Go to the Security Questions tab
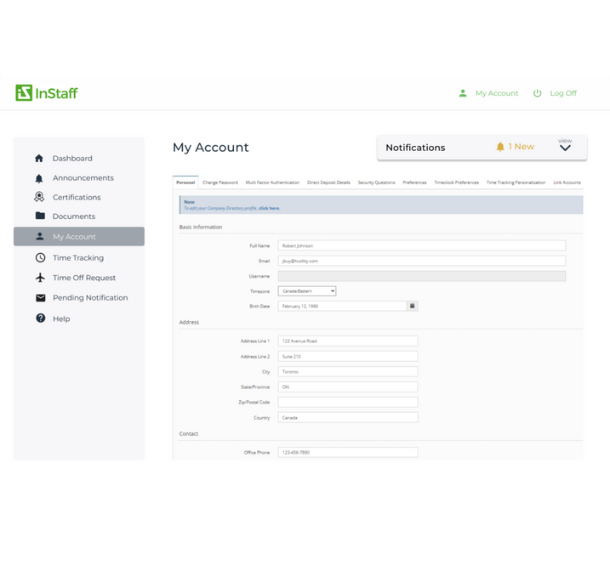This screenshot has height=582, width=610. [x=376, y=183]
